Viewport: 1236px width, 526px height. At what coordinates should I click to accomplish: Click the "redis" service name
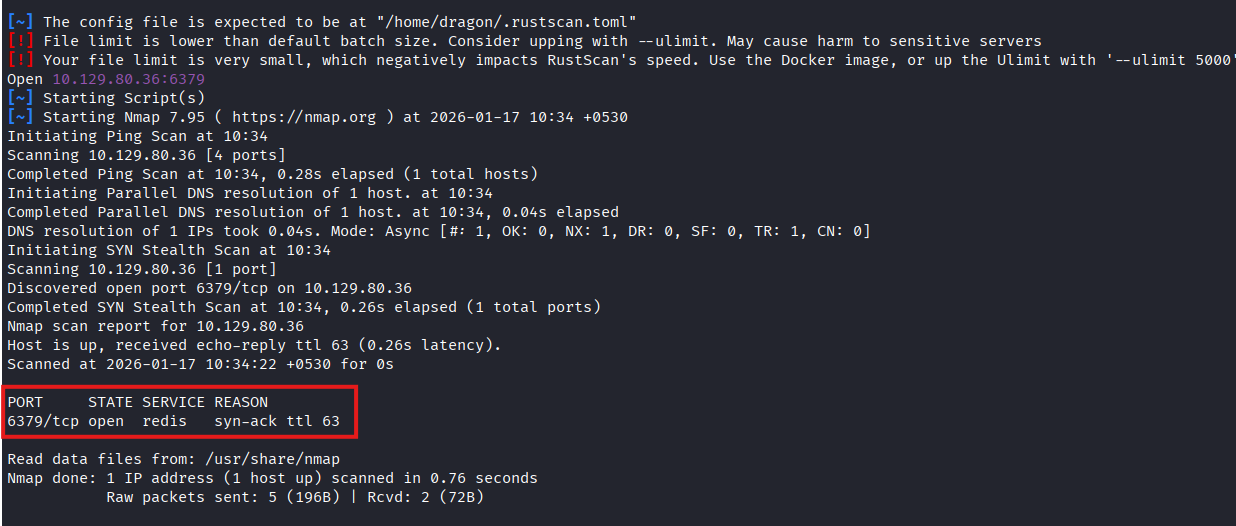pyautogui.click(x=164, y=421)
